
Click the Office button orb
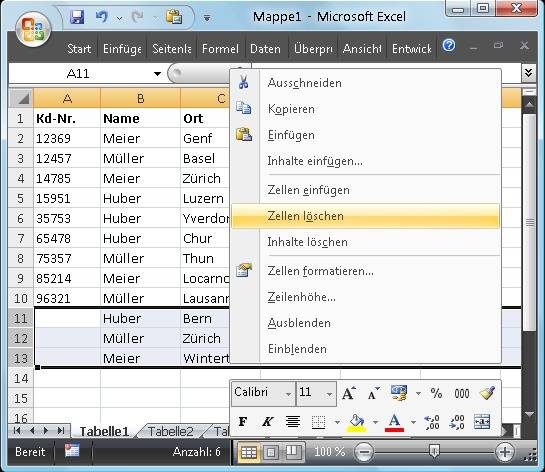(x=33, y=29)
